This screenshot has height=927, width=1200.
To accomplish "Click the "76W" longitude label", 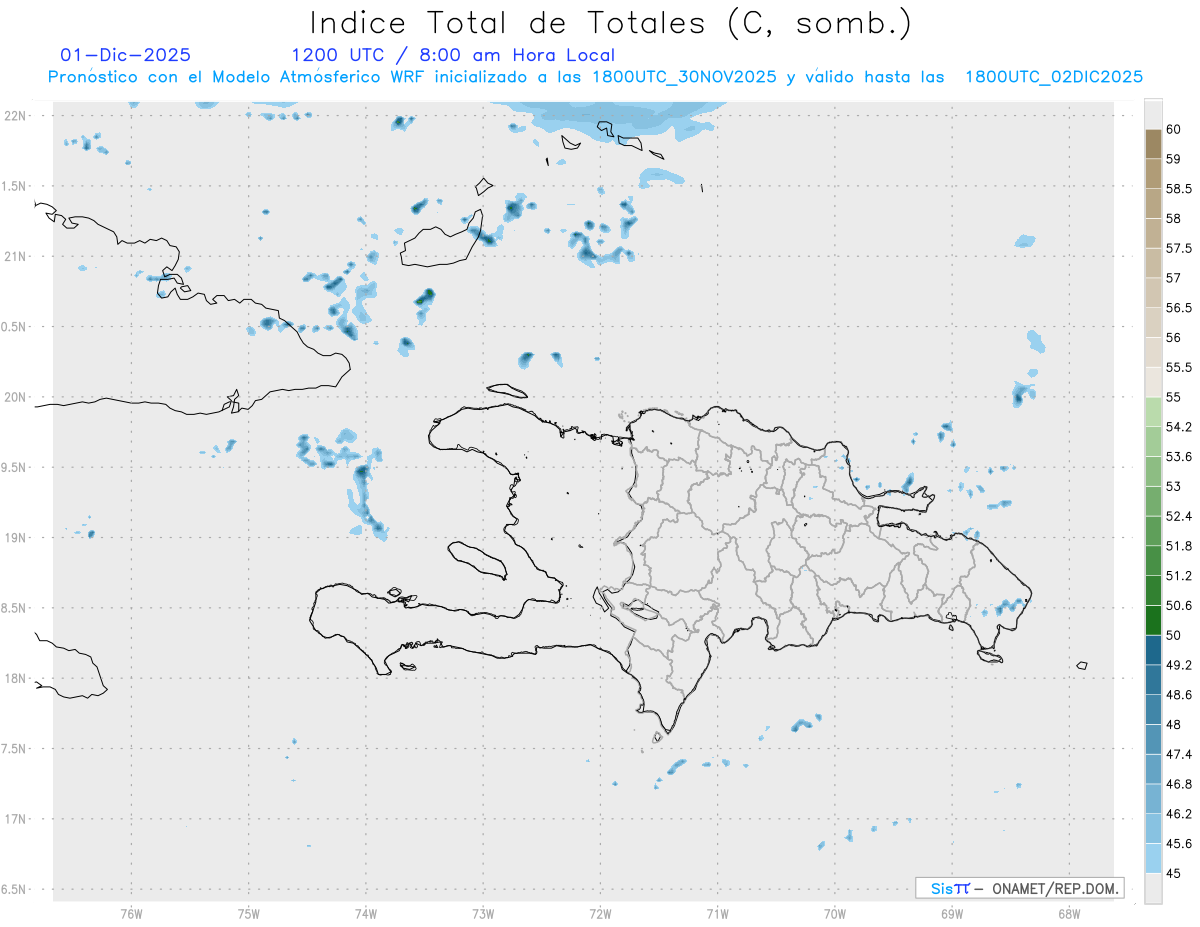I will pos(131,913).
